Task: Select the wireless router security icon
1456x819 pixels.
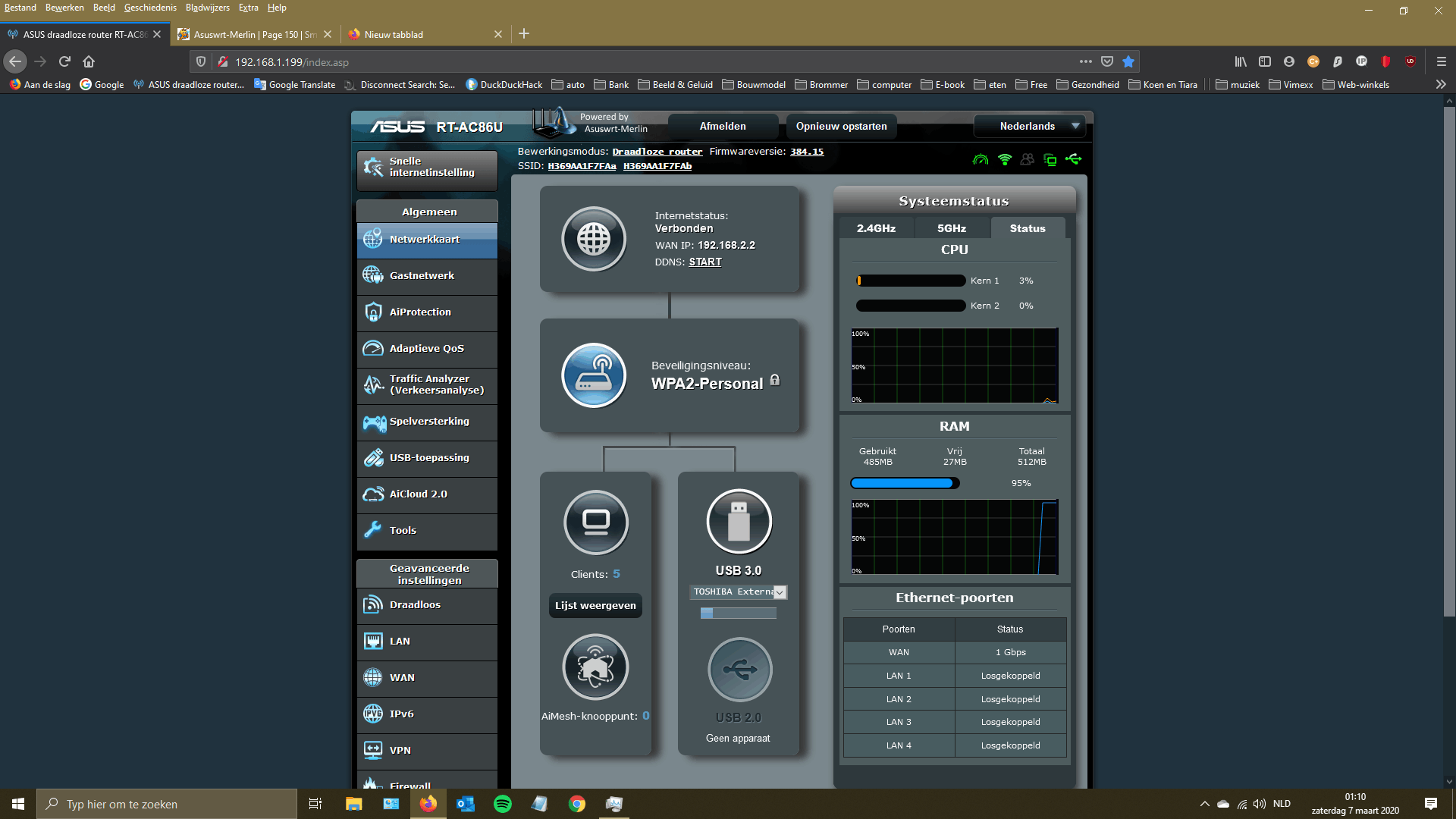Action: [593, 375]
